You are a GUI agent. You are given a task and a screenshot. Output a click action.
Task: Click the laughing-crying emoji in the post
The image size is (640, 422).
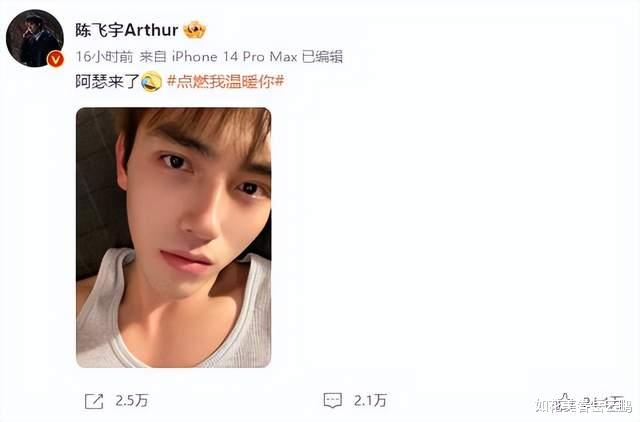[x=151, y=81]
